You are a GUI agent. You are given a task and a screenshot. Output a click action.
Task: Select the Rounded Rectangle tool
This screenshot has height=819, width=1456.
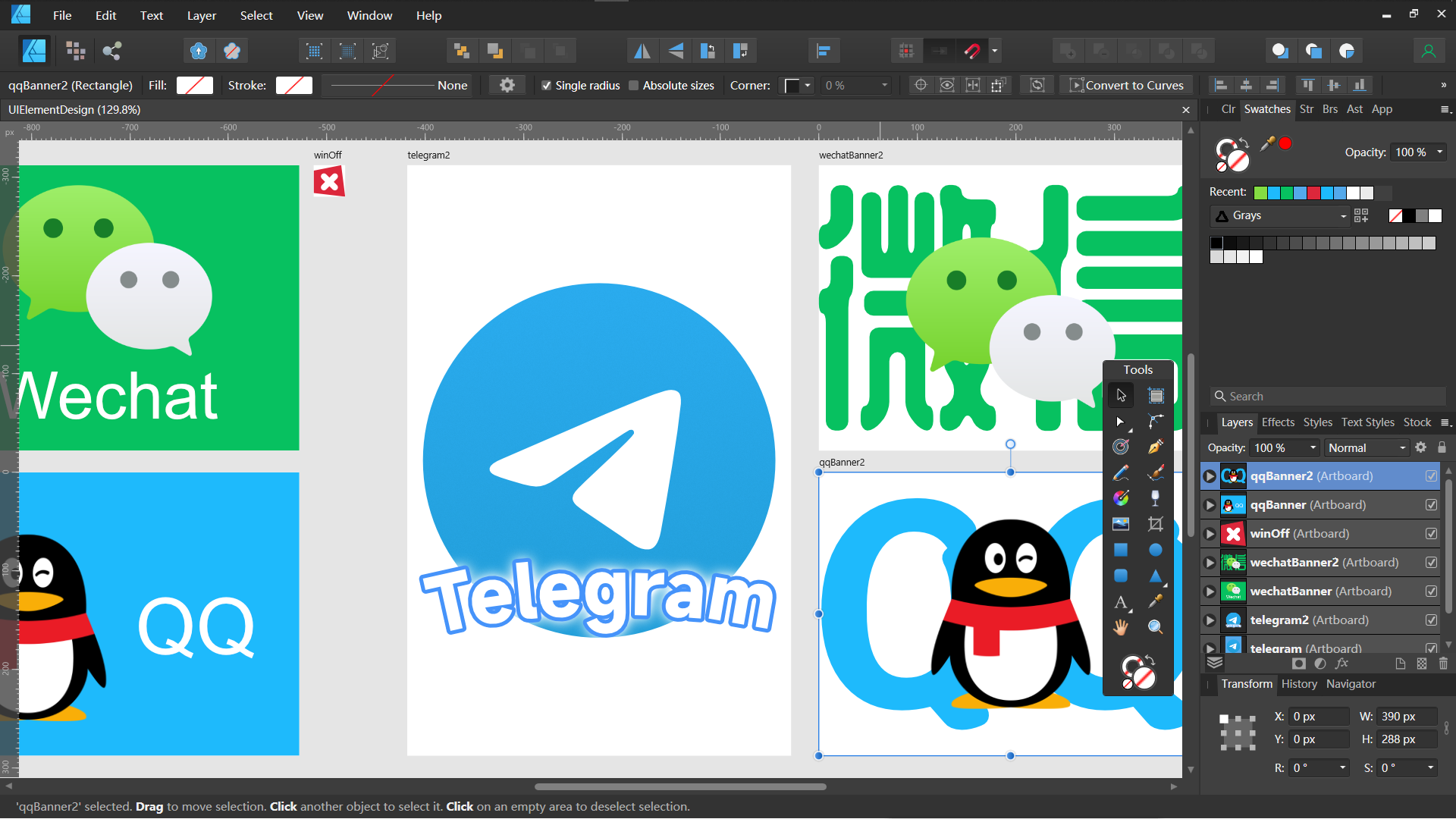pos(1121,576)
